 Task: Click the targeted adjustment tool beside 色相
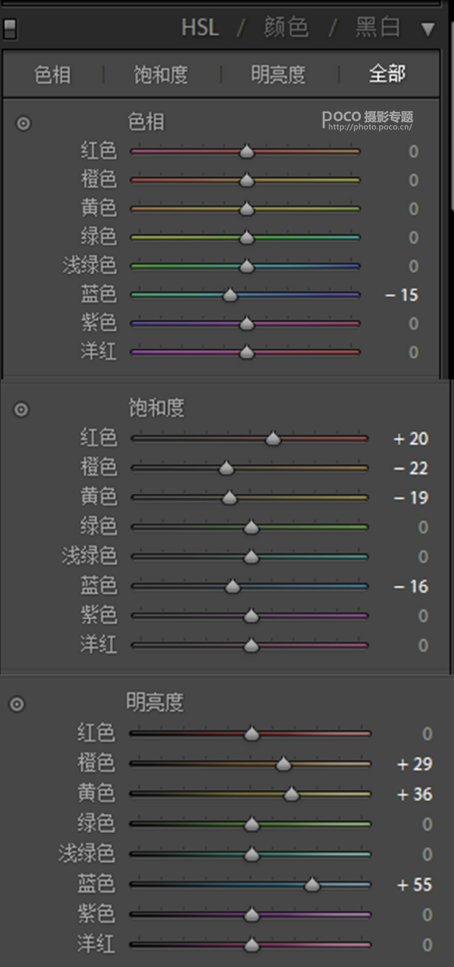(23, 123)
